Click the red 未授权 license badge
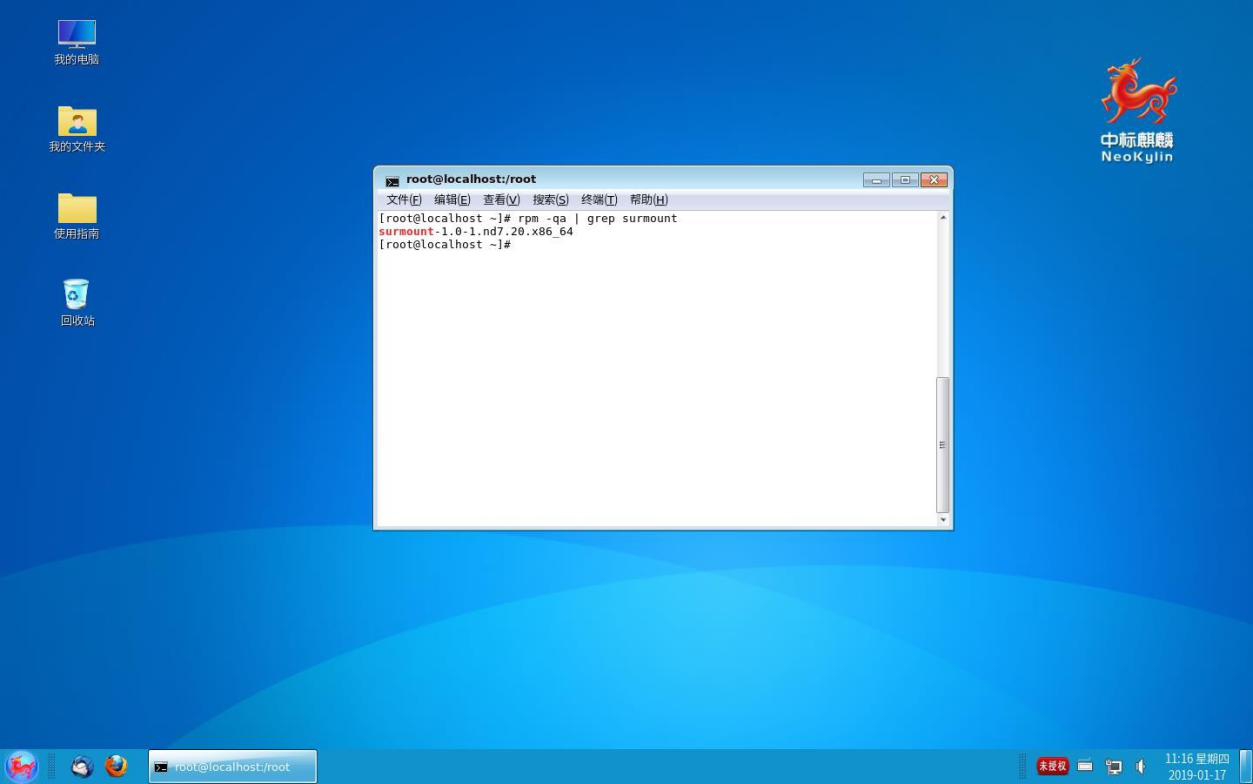The width and height of the screenshot is (1253, 784). pyautogui.click(x=1052, y=767)
